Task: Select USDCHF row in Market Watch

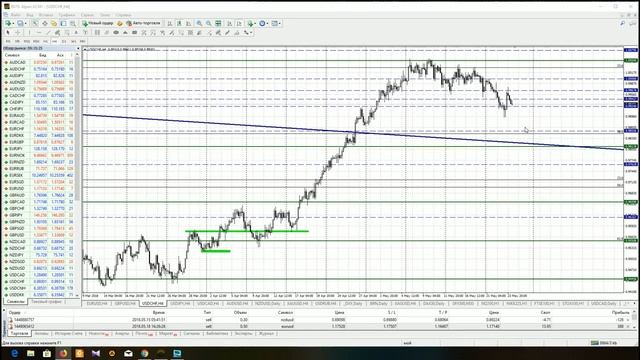Action: 39,282
